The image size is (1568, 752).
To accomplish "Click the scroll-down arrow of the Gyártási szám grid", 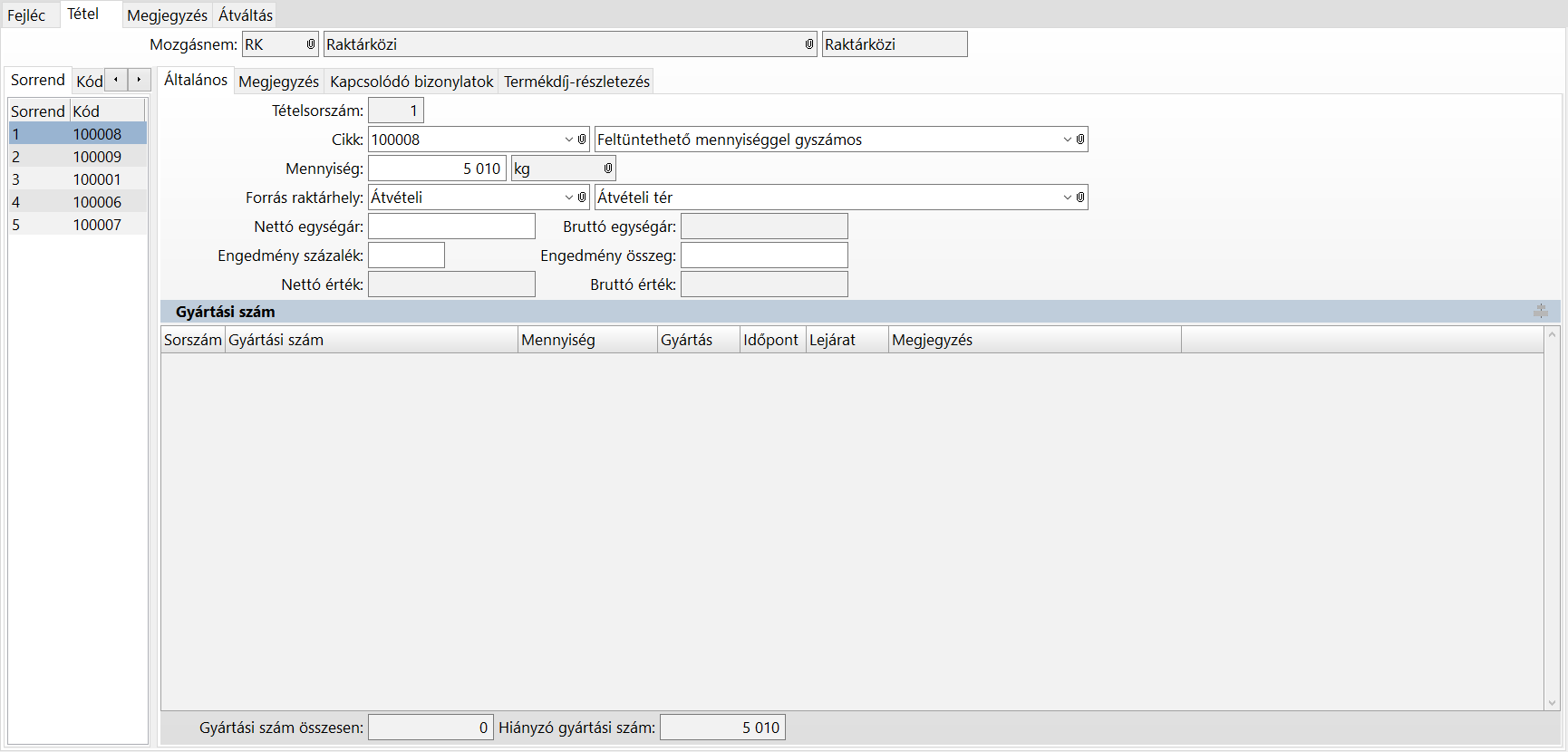I will point(1553,702).
